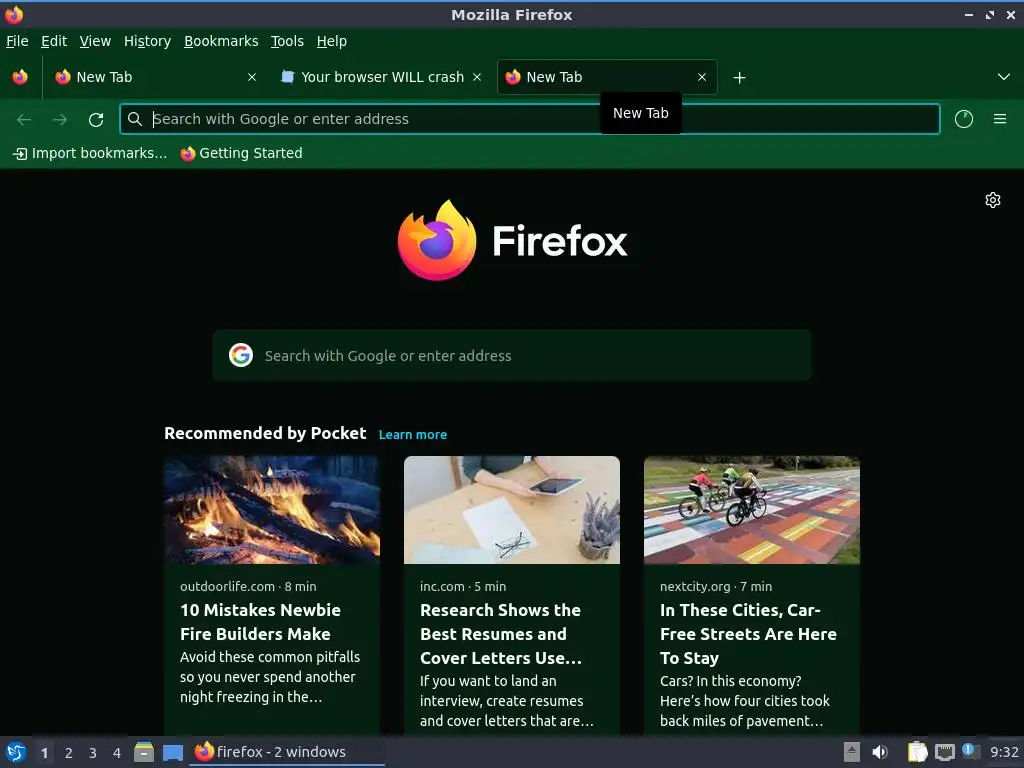This screenshot has width=1024, height=768.
Task: Open the system start menu icon
Action: [16, 752]
